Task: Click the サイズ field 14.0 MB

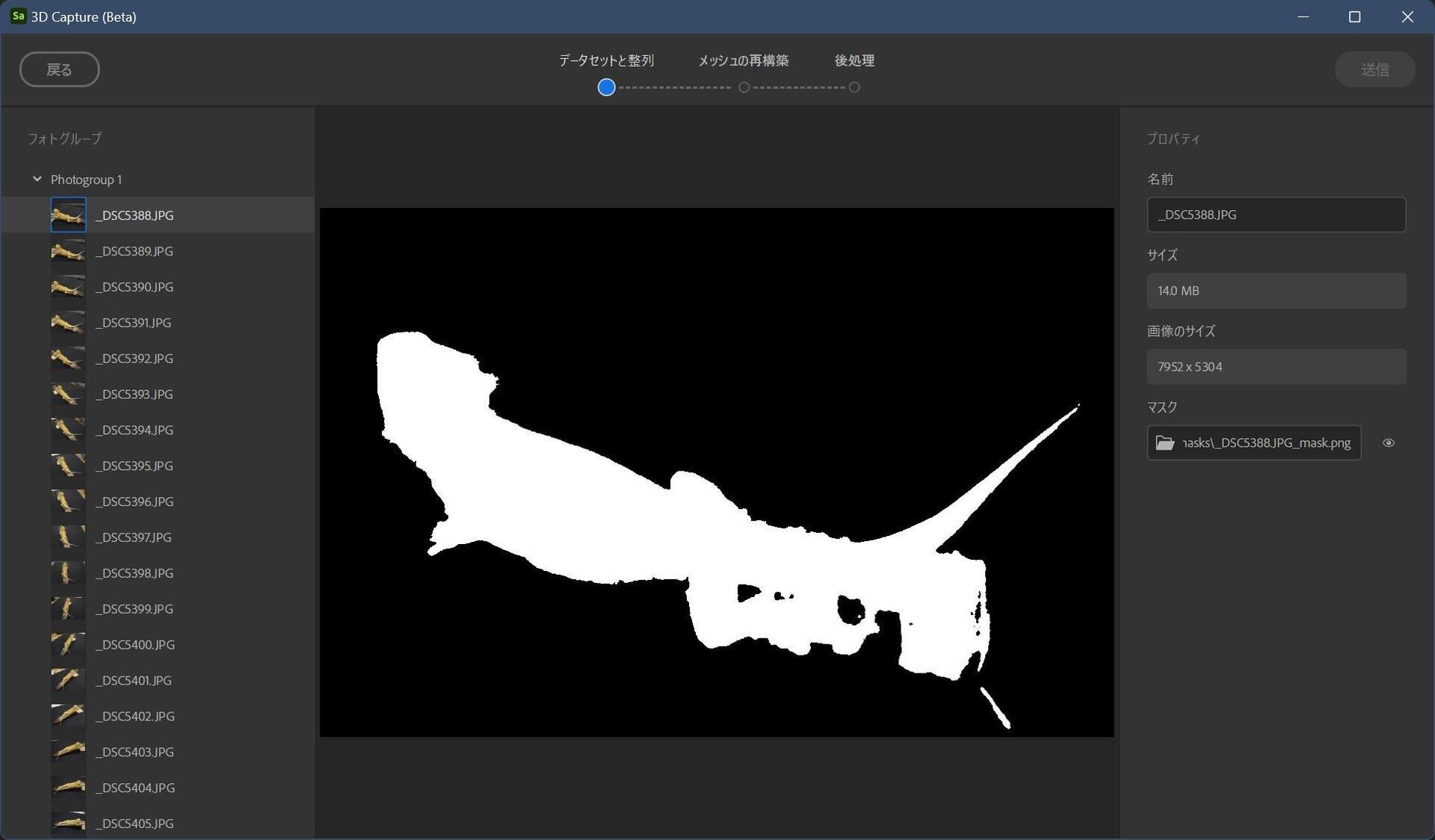Action: pos(1277,291)
